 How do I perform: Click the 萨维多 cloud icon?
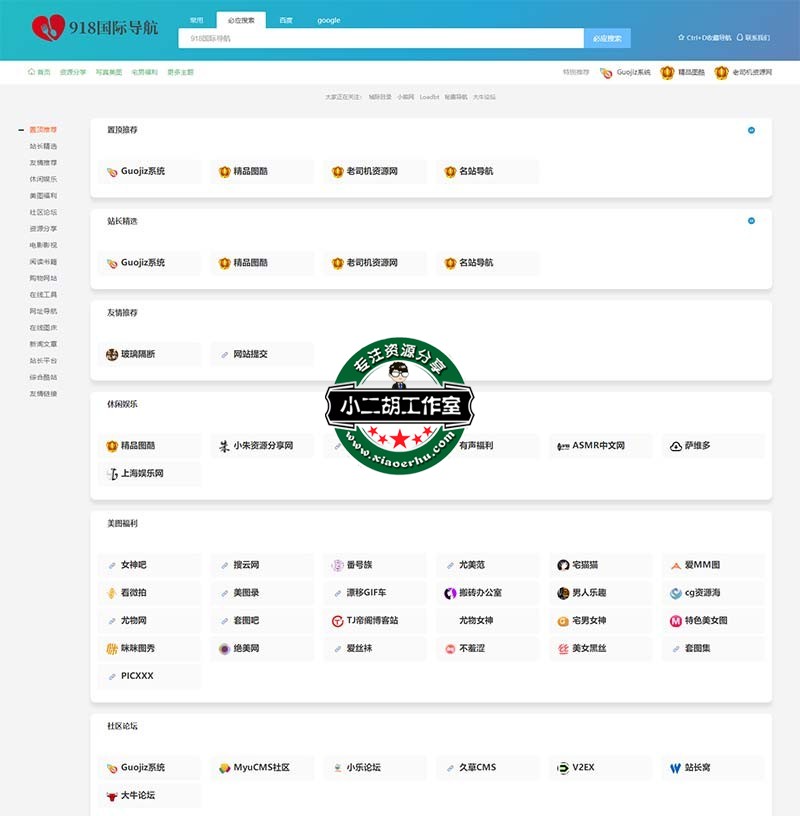676,446
